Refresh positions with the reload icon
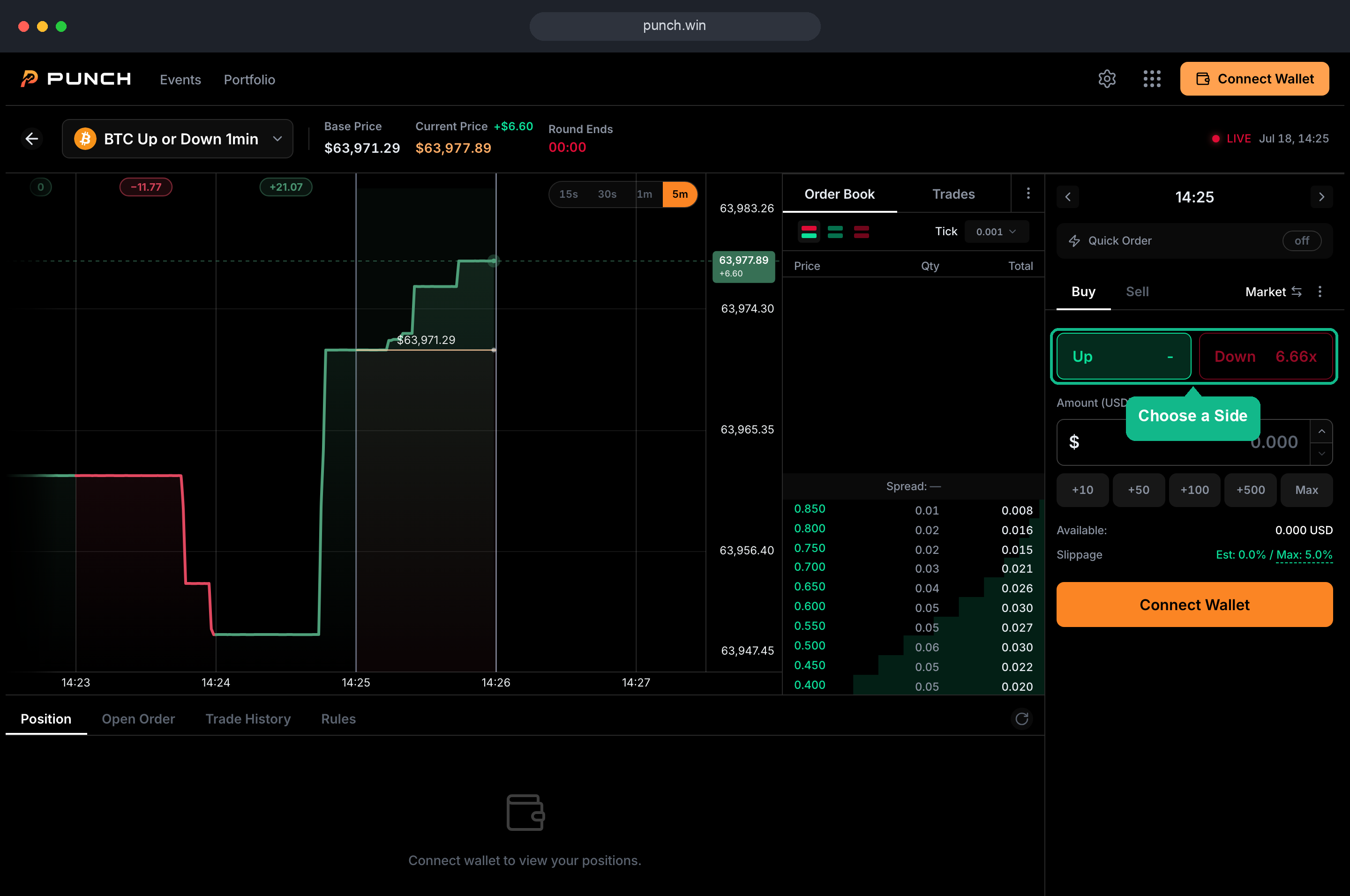The width and height of the screenshot is (1350, 896). click(1021, 718)
